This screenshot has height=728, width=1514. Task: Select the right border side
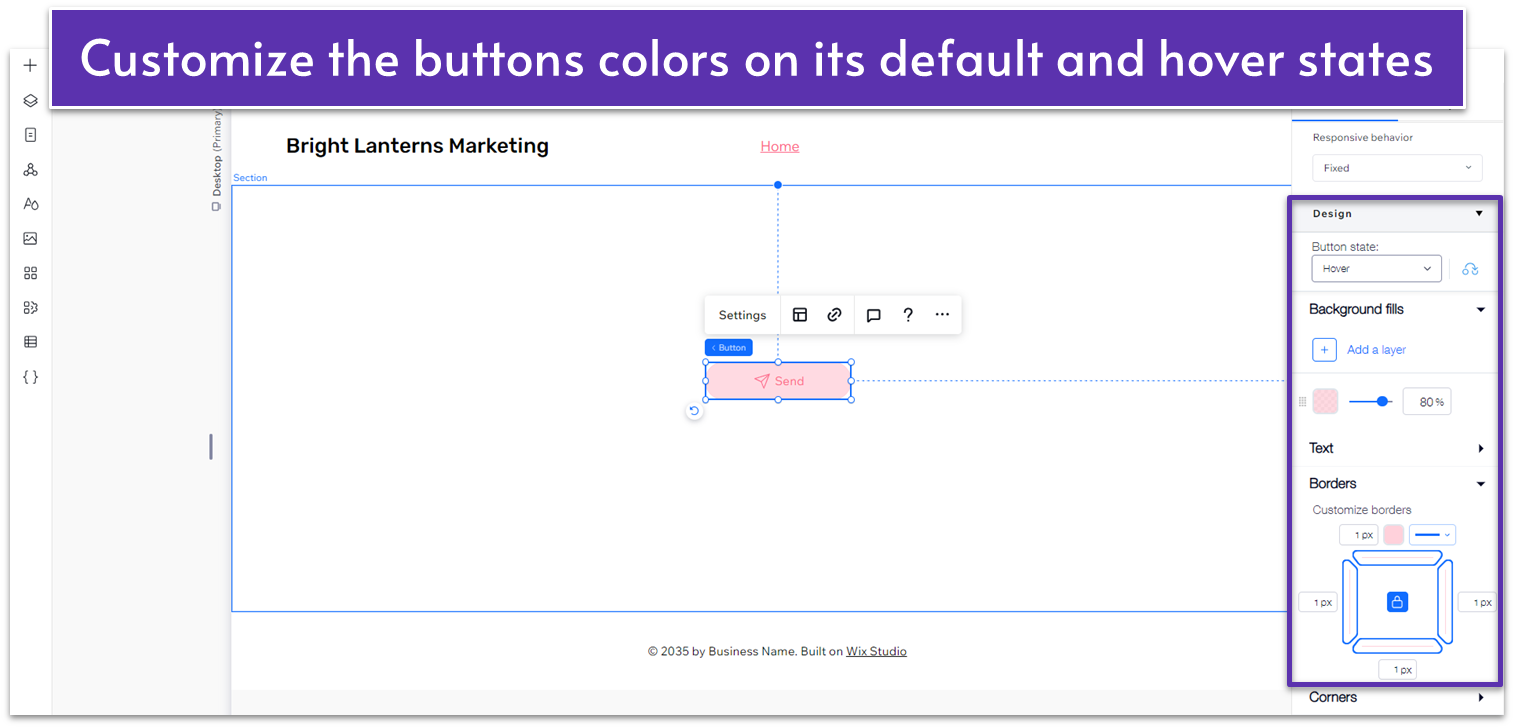(1445, 602)
